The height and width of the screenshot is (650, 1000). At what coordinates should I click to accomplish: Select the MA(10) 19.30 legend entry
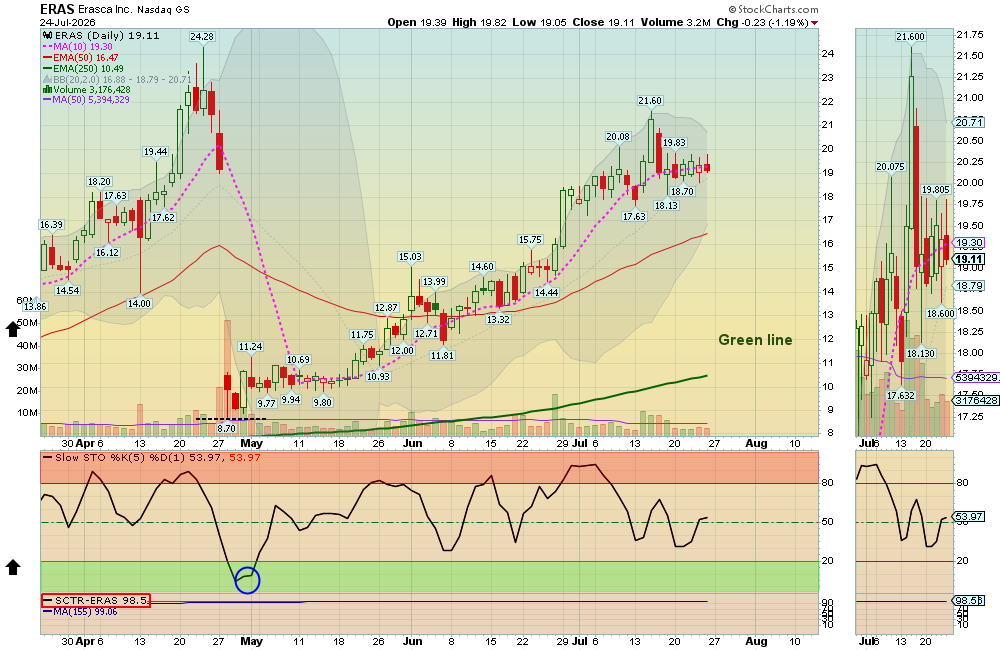point(78,47)
